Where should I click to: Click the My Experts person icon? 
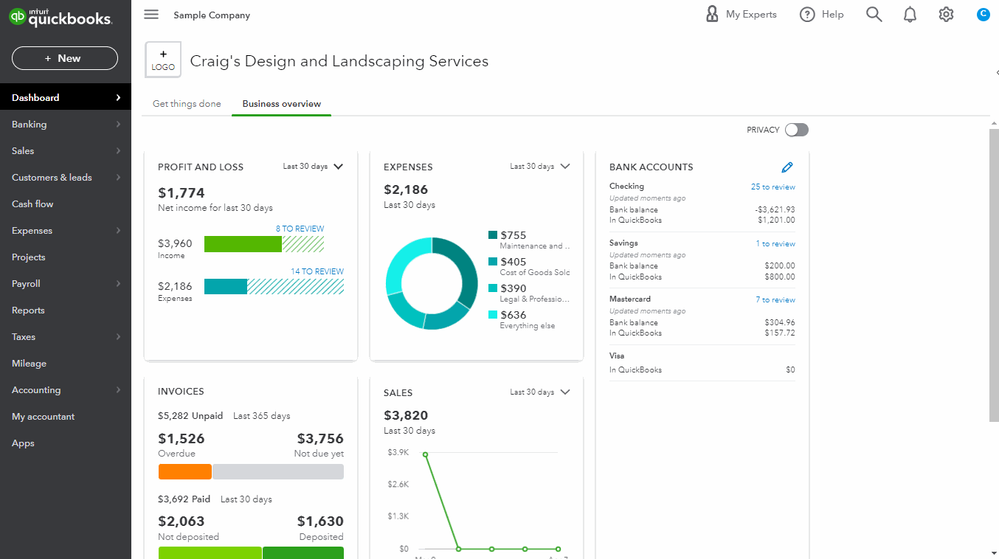pos(712,14)
